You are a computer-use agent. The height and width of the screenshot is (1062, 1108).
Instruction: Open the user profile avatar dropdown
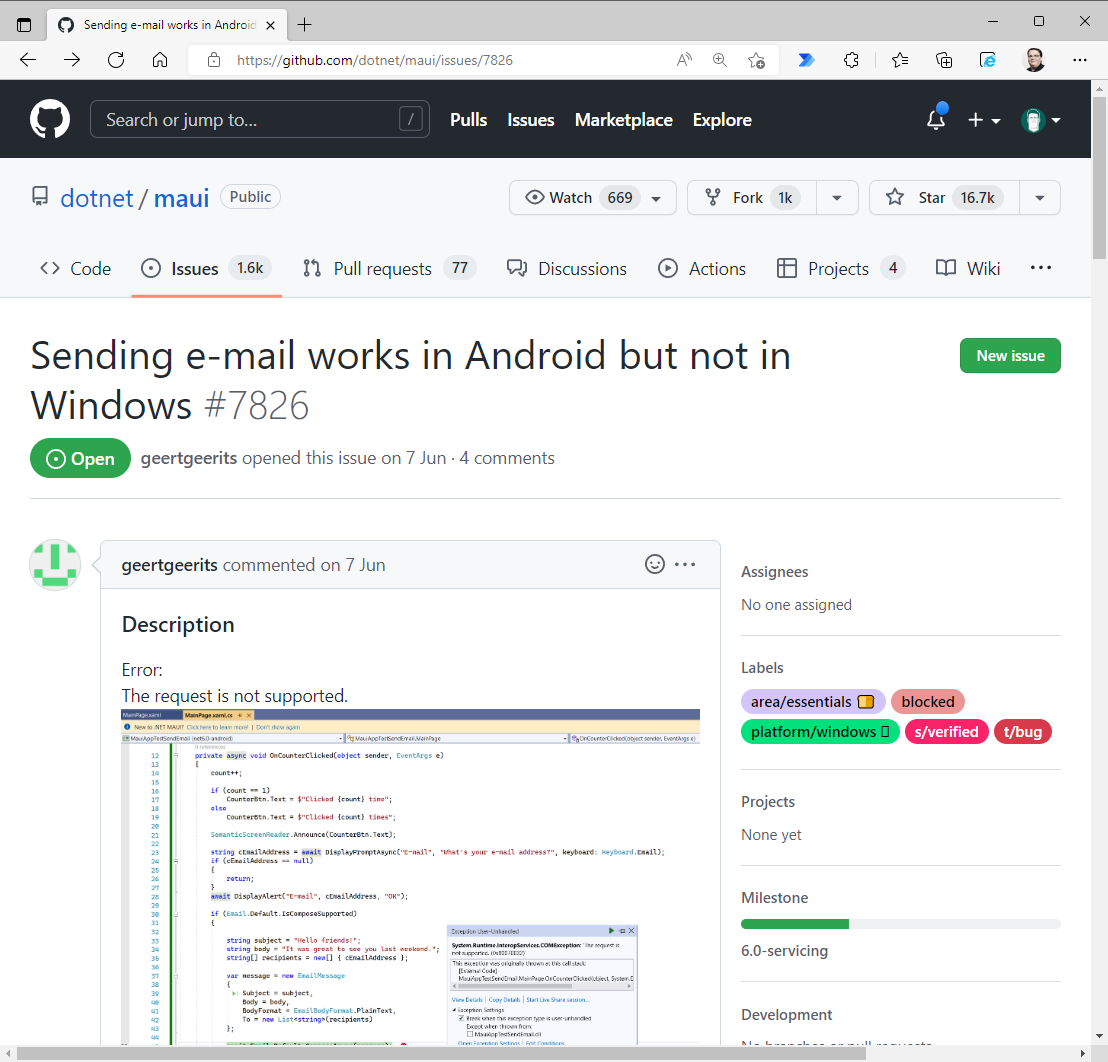(1041, 120)
